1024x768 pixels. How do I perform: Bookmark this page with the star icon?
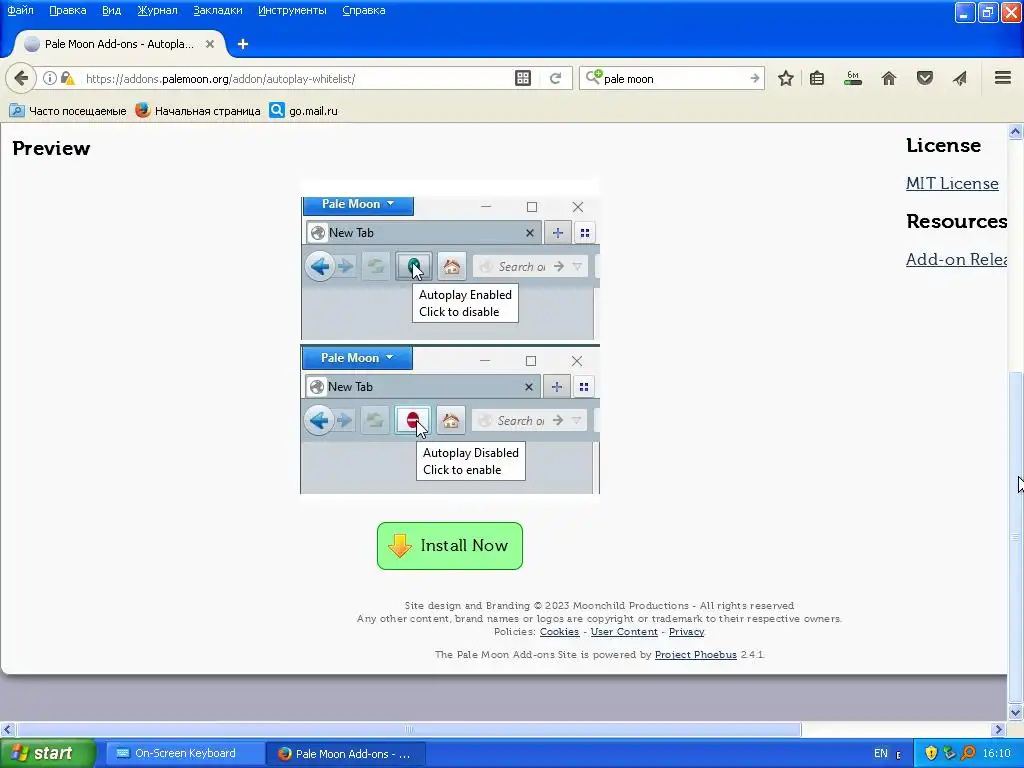[786, 78]
